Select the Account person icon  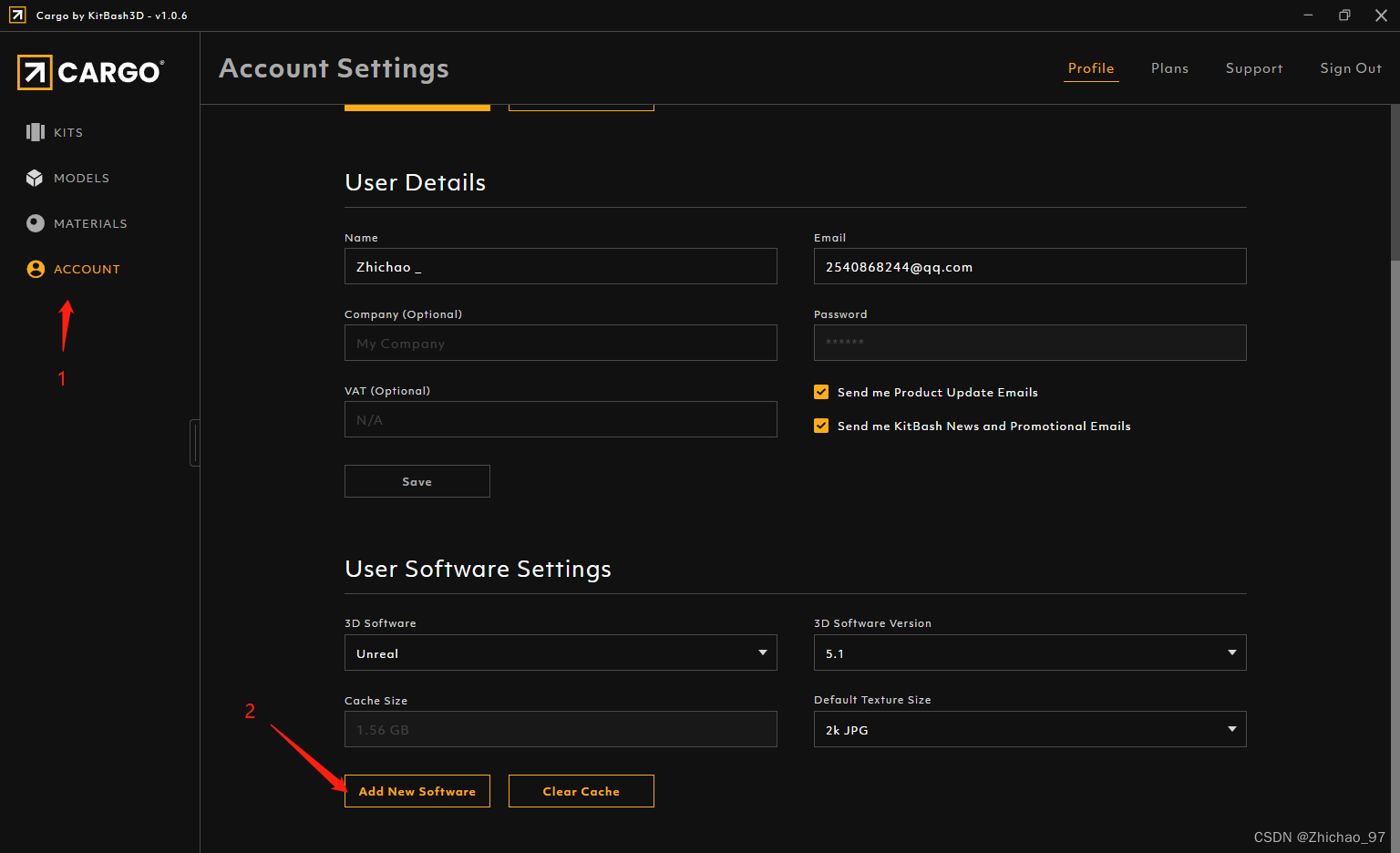(x=36, y=269)
